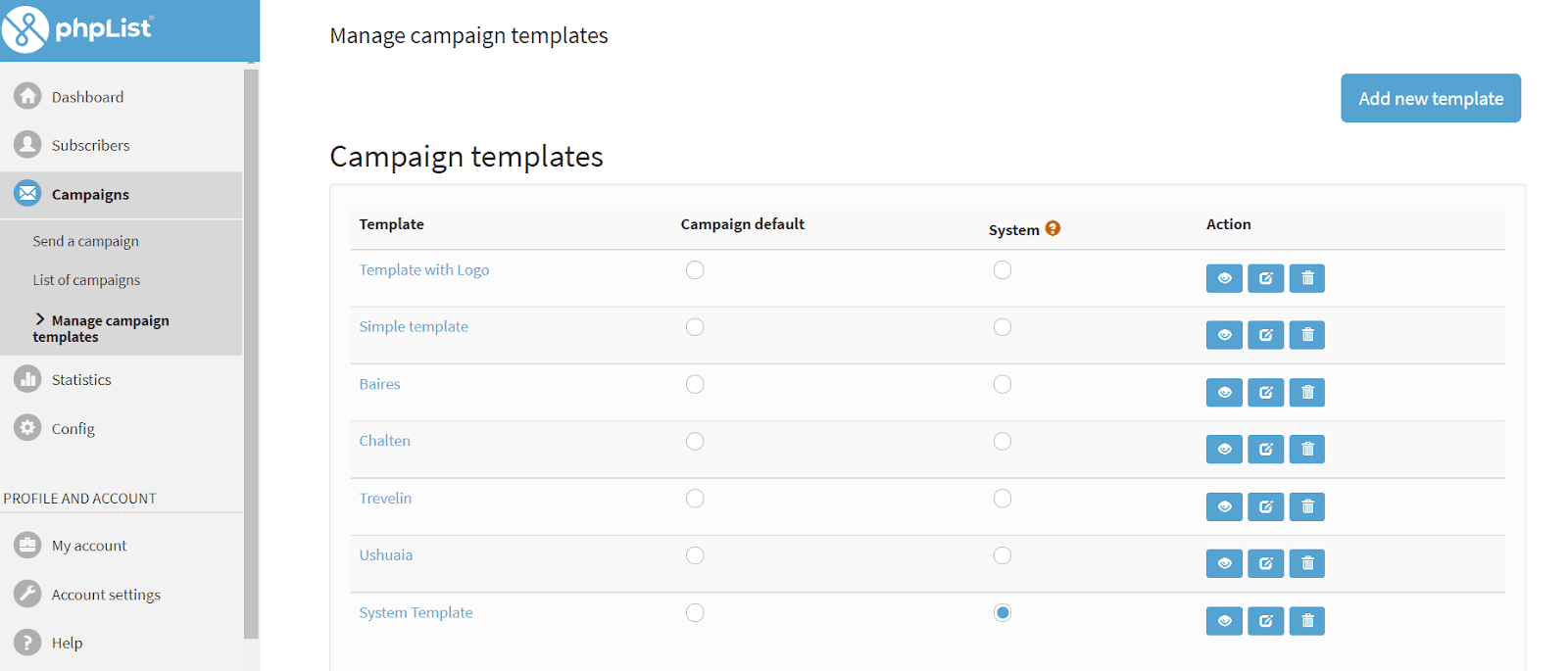Set Simple template as campaign default

pyautogui.click(x=695, y=327)
